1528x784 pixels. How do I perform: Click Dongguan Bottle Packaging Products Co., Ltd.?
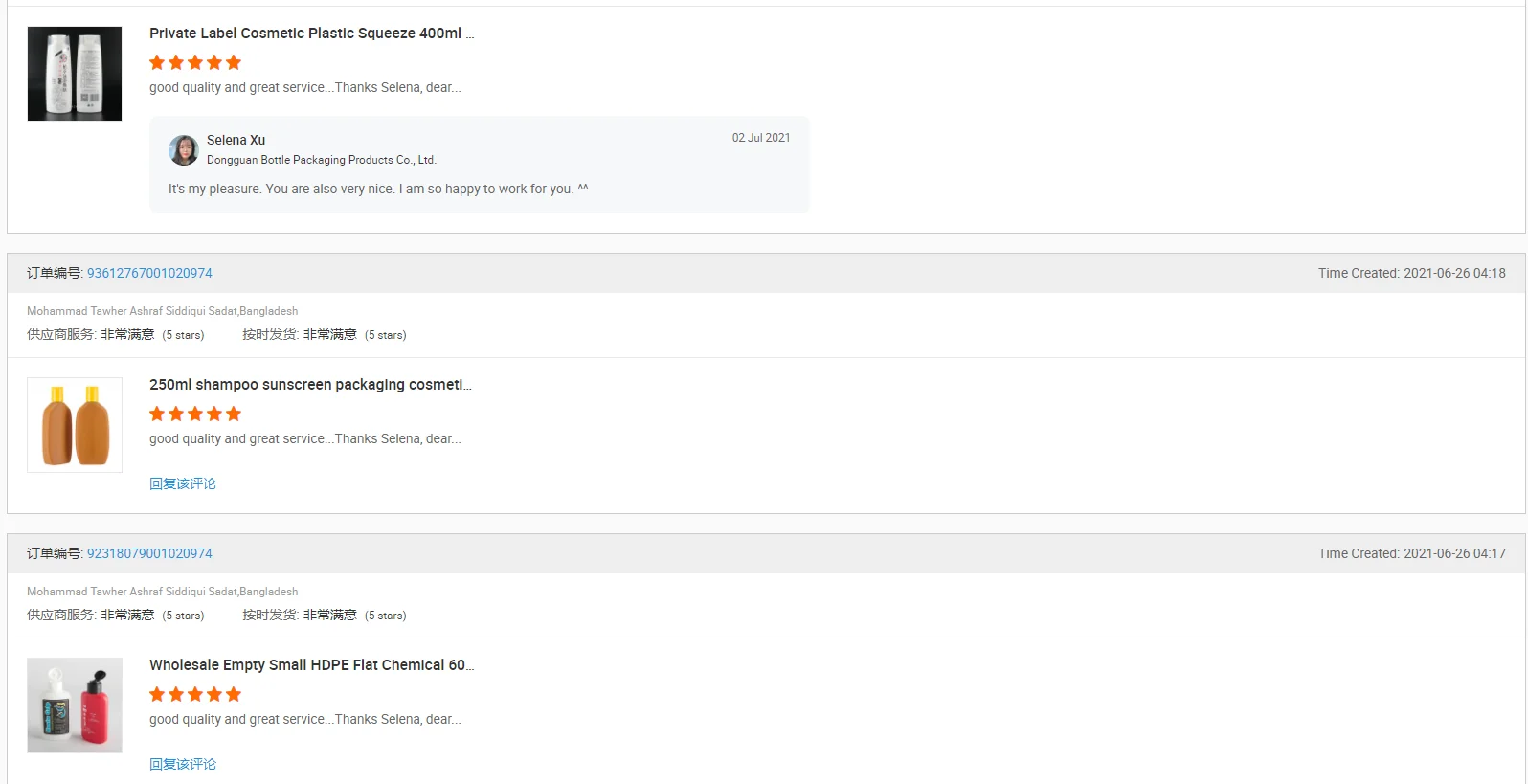point(321,160)
